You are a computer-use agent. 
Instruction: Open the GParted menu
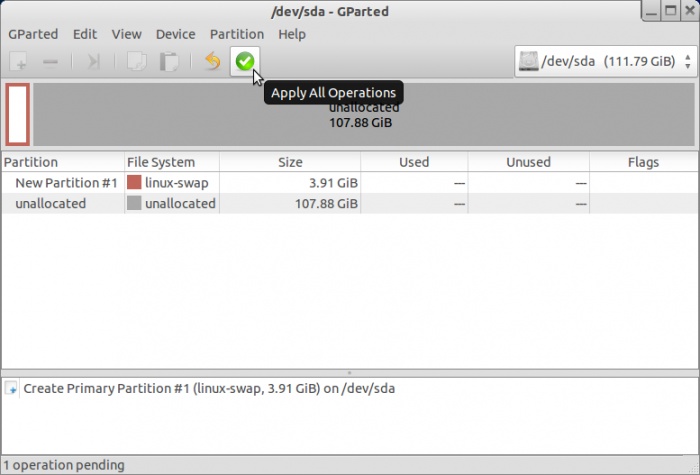point(33,34)
